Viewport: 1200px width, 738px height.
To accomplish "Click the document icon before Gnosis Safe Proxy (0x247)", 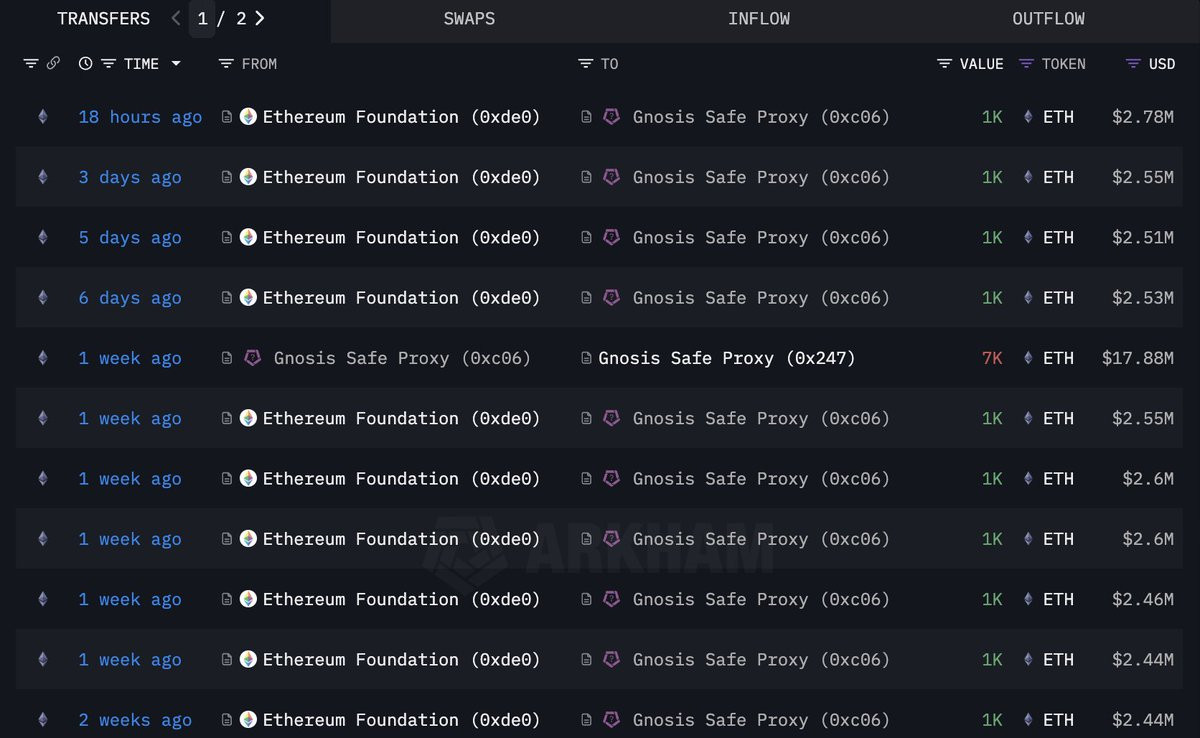I will click(x=587, y=358).
